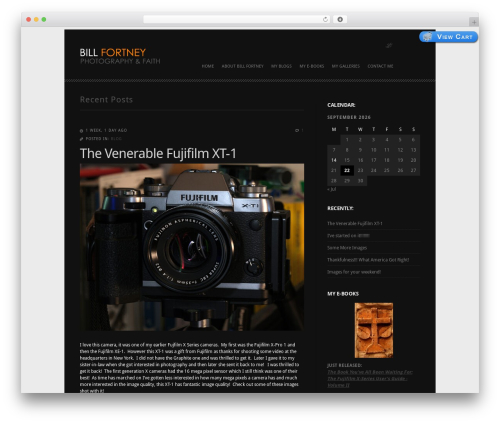The width and height of the screenshot is (500, 423).
Task: Open My Blogs menu
Action: pyautogui.click(x=281, y=66)
